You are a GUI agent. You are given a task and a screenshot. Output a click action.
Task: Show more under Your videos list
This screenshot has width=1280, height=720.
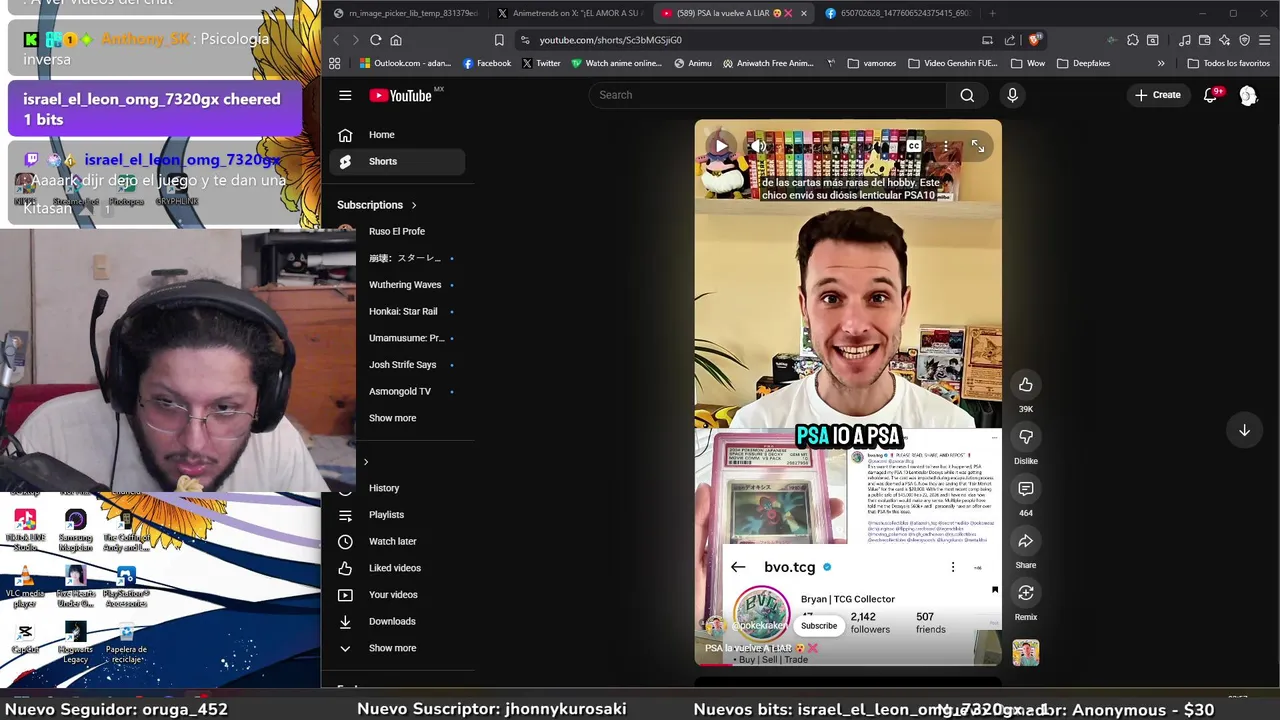coord(392,648)
